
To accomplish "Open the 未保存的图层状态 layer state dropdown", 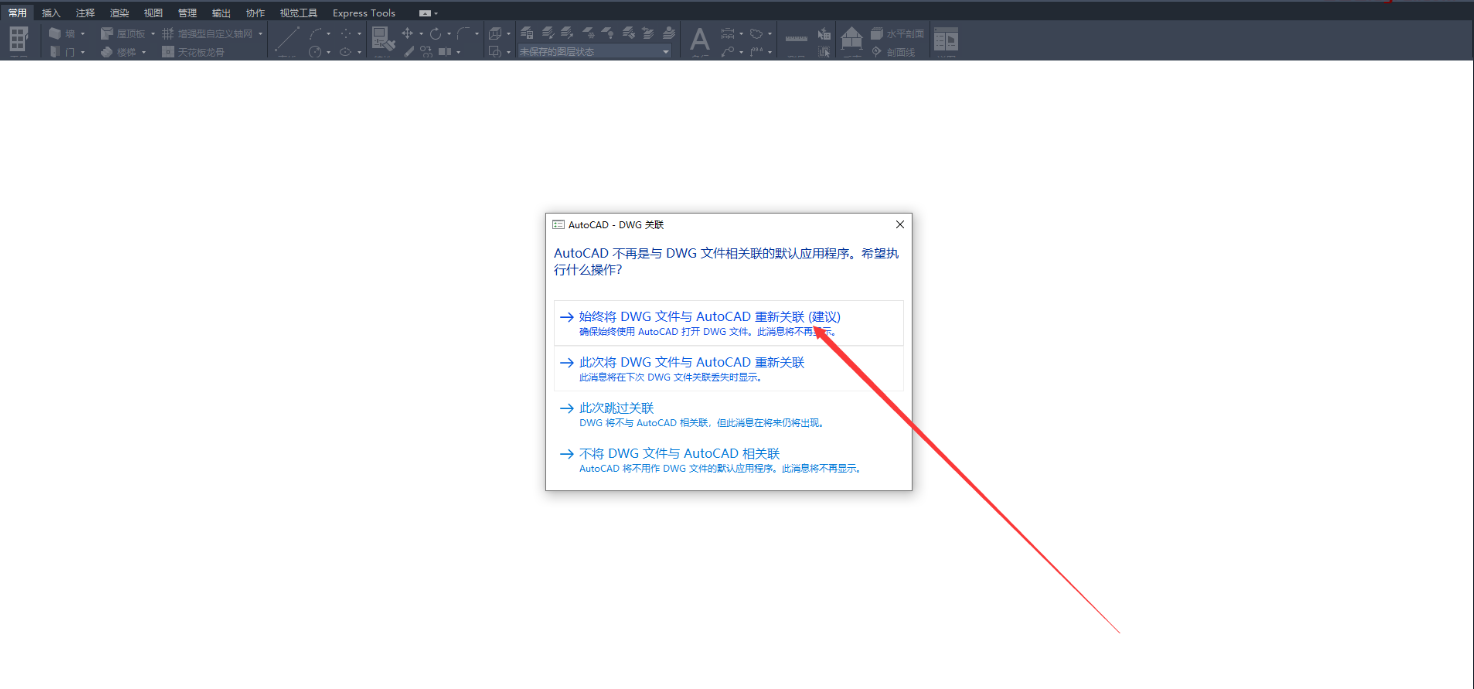I will coord(594,52).
